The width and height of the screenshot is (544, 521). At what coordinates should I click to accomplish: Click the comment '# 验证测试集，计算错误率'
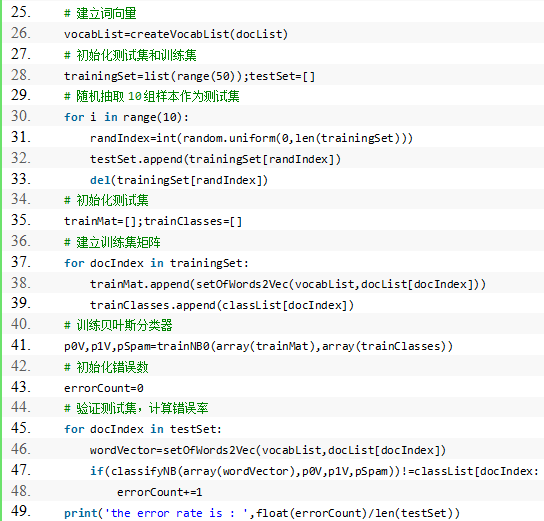coord(136,408)
